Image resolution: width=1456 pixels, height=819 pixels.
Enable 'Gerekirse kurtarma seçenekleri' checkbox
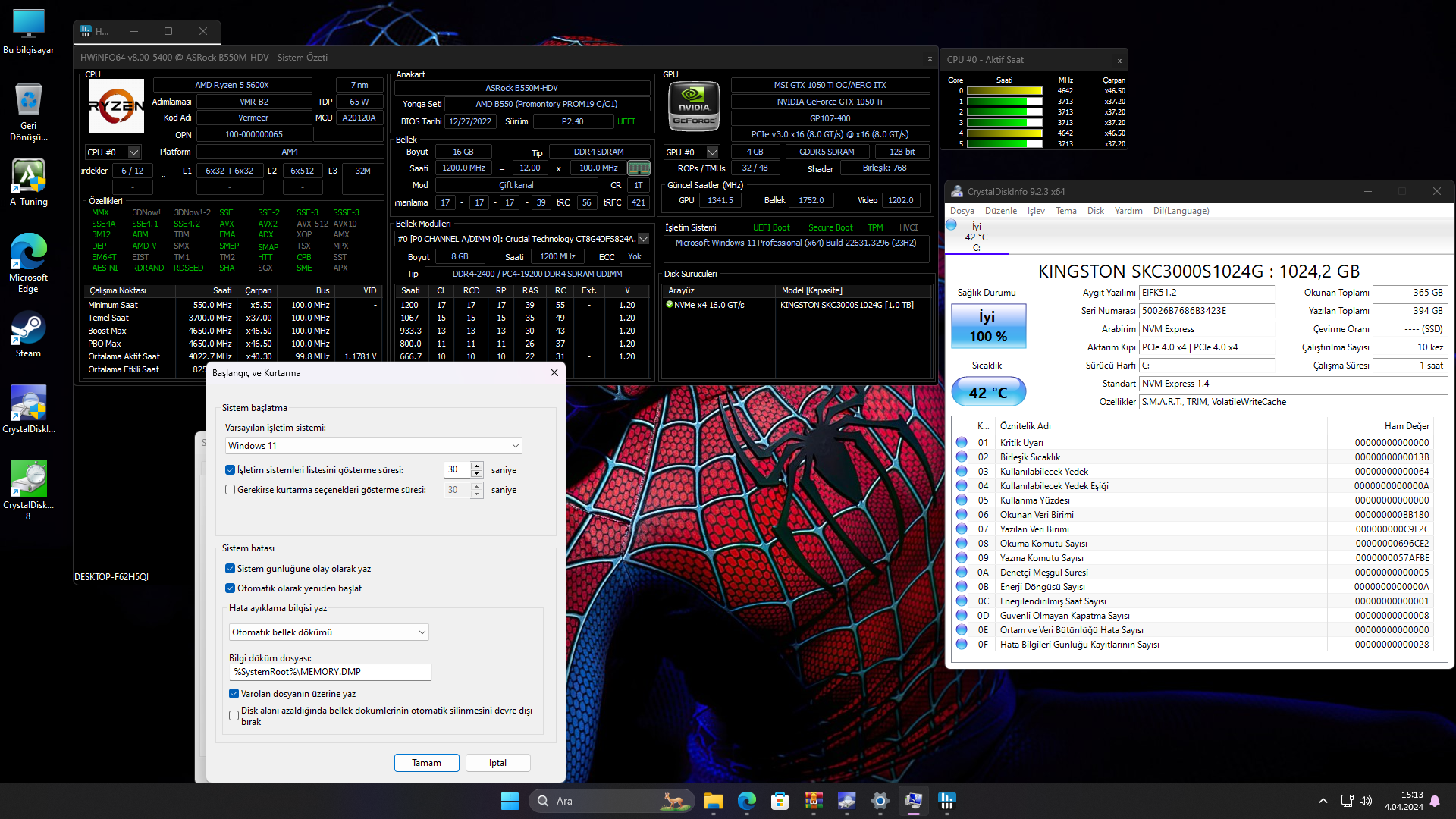click(x=231, y=490)
